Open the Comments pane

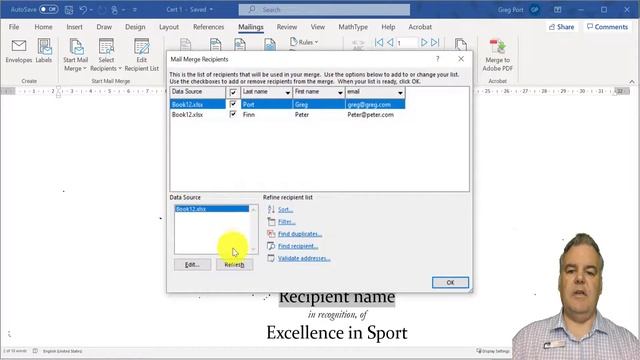click(x=607, y=27)
